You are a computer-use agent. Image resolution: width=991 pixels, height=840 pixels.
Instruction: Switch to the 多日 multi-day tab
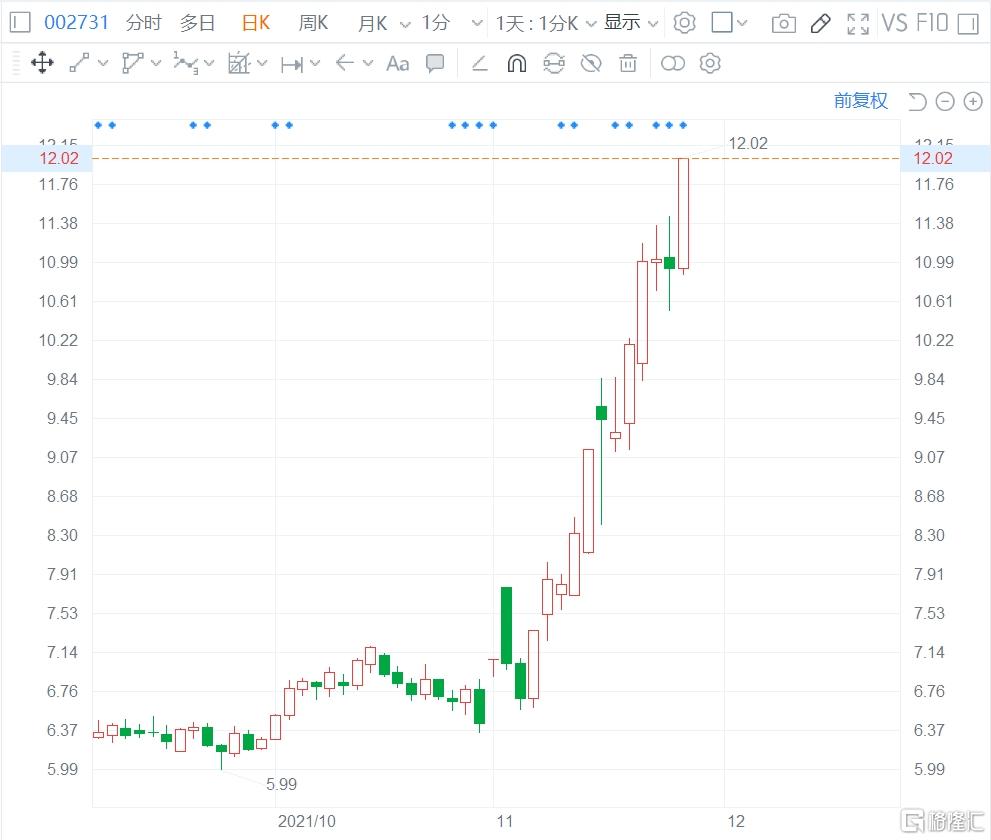tap(197, 23)
